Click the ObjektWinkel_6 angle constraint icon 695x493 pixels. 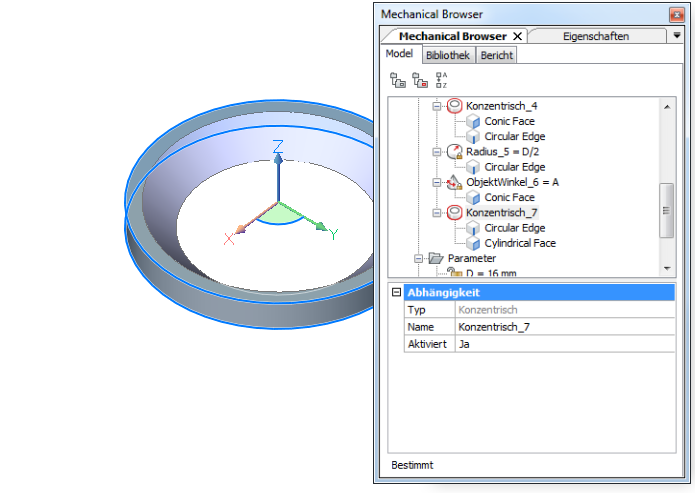tap(455, 182)
